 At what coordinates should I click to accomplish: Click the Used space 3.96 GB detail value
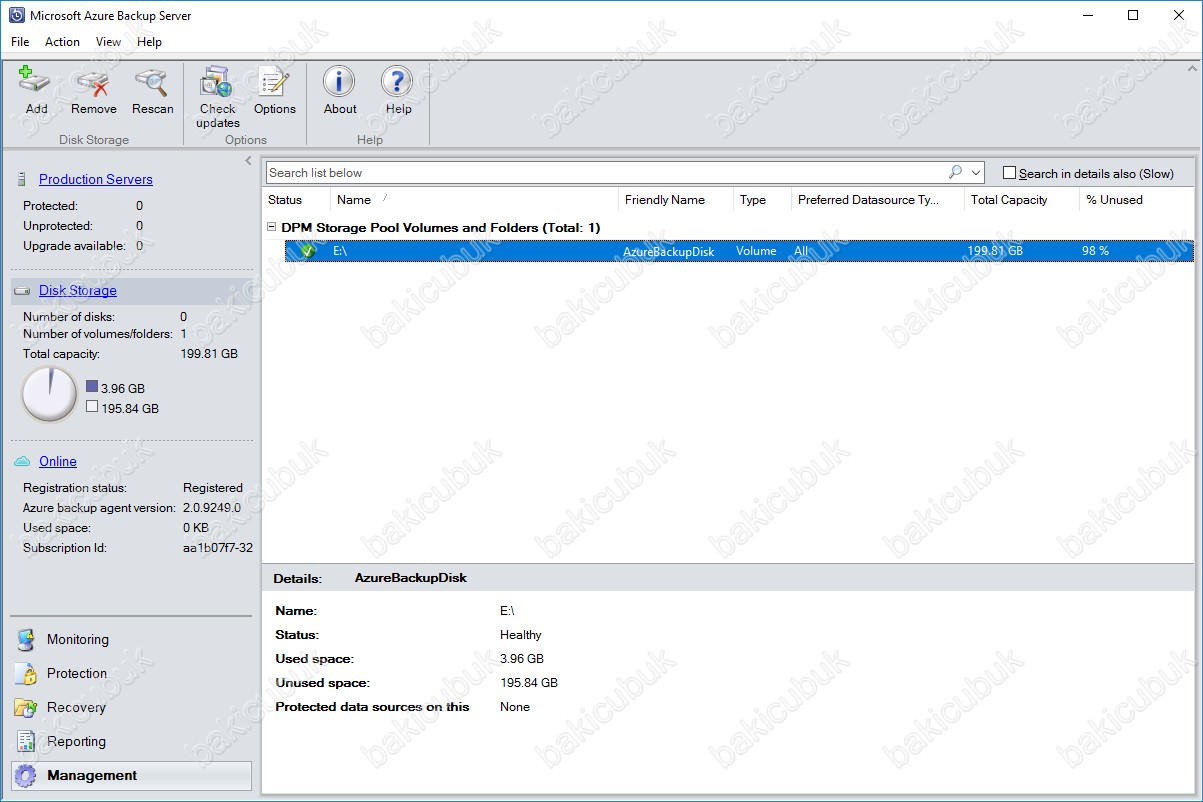522,659
